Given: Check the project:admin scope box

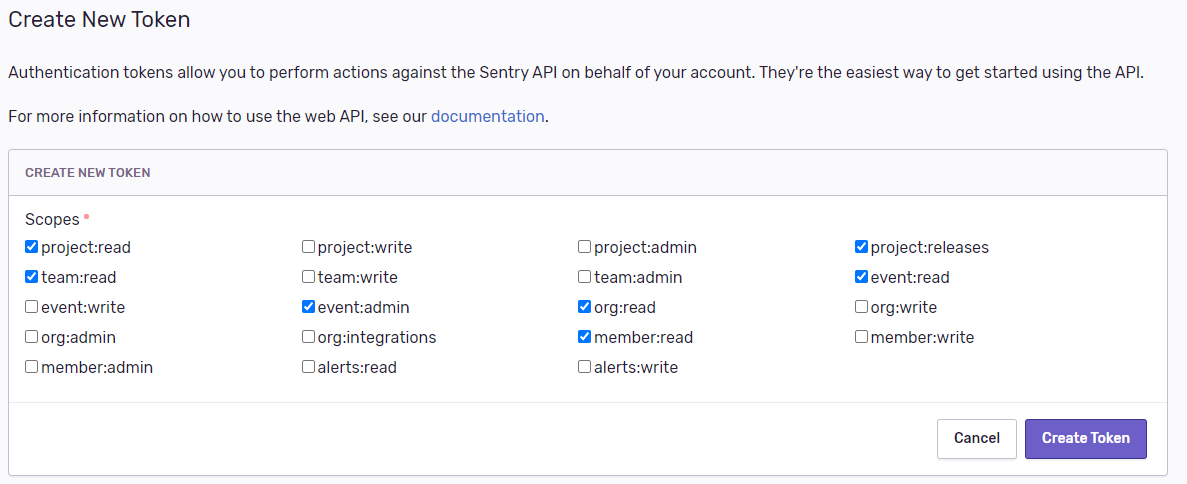Looking at the screenshot, I should tap(585, 247).
